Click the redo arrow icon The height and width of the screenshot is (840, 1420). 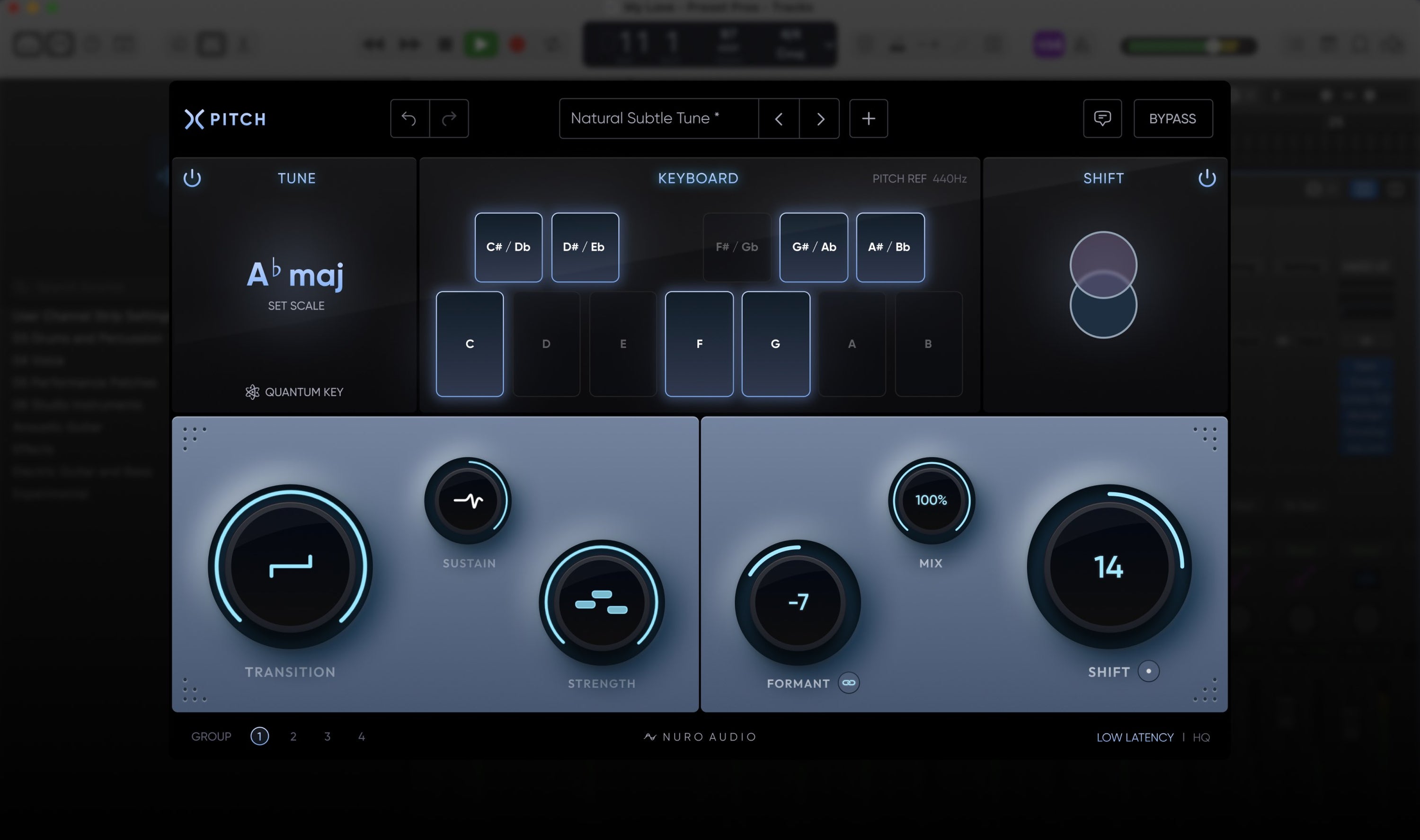(x=449, y=118)
